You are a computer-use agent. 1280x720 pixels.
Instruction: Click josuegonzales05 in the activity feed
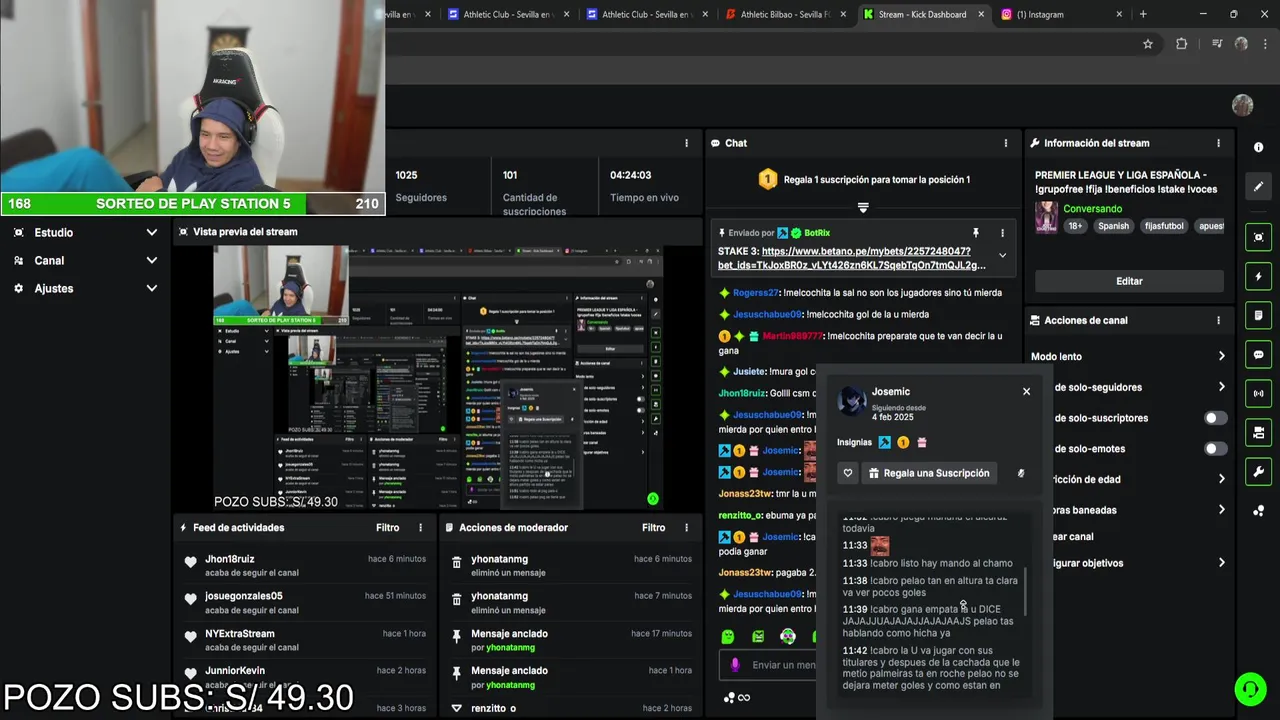[x=244, y=596]
